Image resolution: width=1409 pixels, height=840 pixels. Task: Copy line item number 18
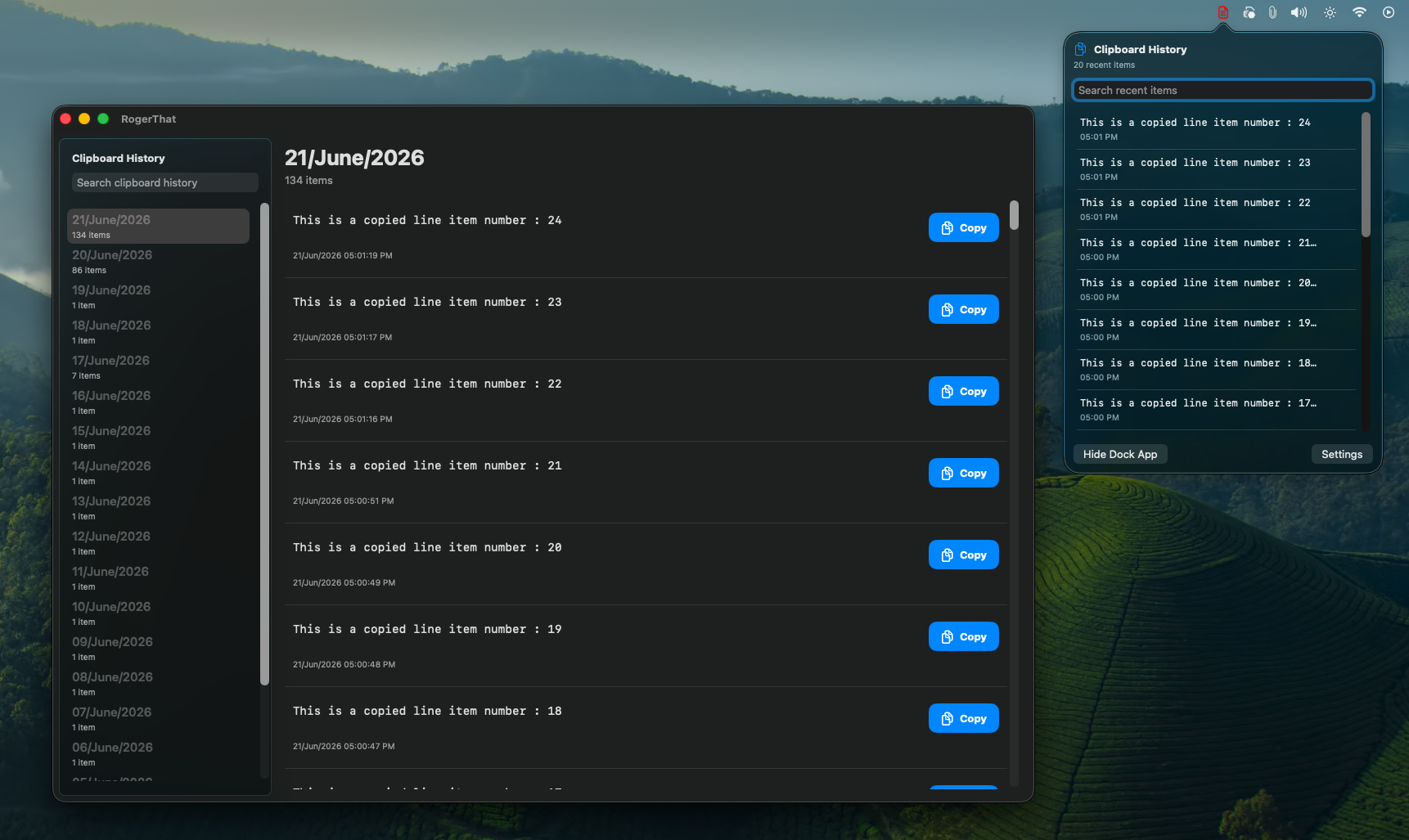pos(963,718)
